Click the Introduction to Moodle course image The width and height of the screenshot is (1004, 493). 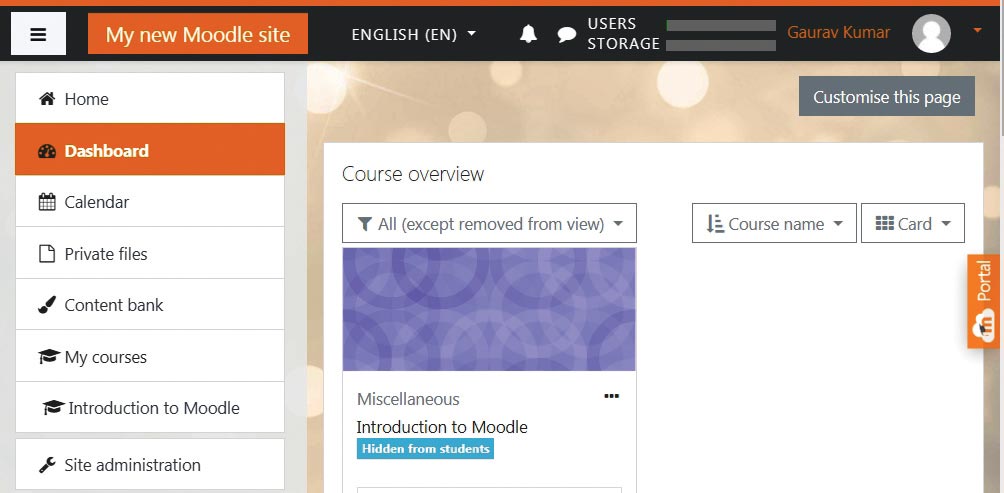pos(489,309)
